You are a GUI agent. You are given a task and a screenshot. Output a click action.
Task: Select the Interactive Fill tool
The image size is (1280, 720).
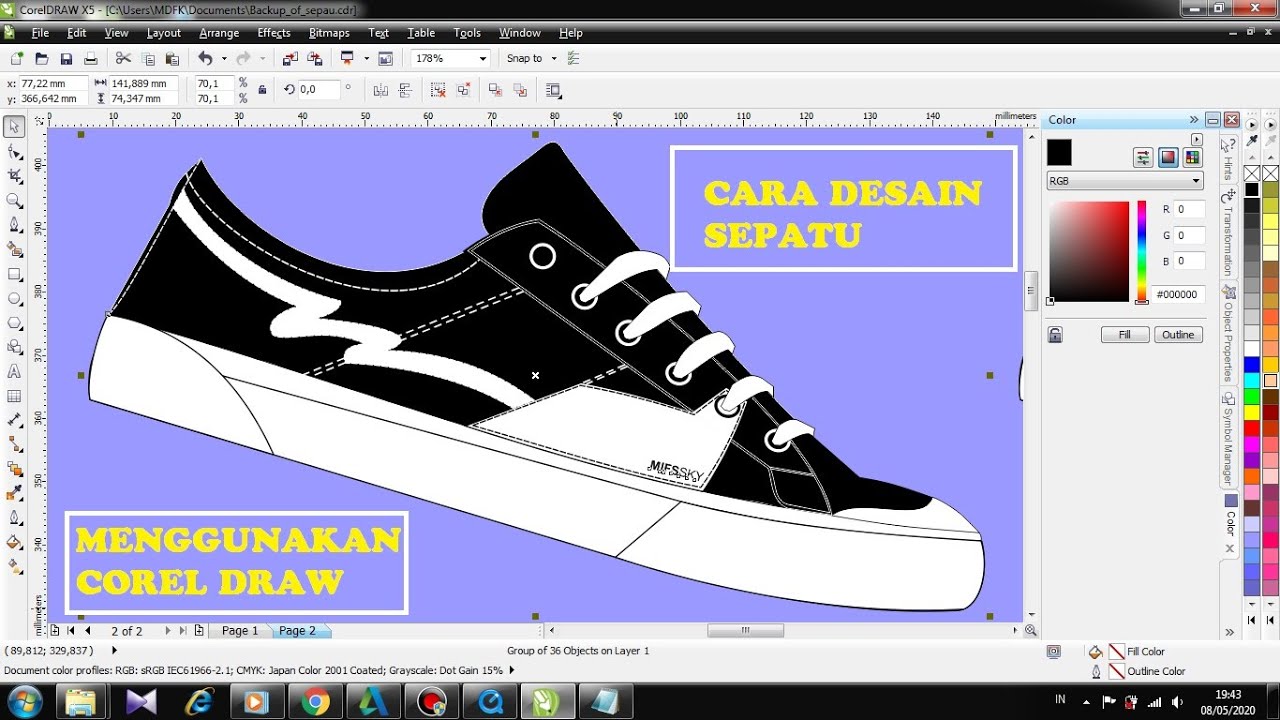tap(14, 567)
